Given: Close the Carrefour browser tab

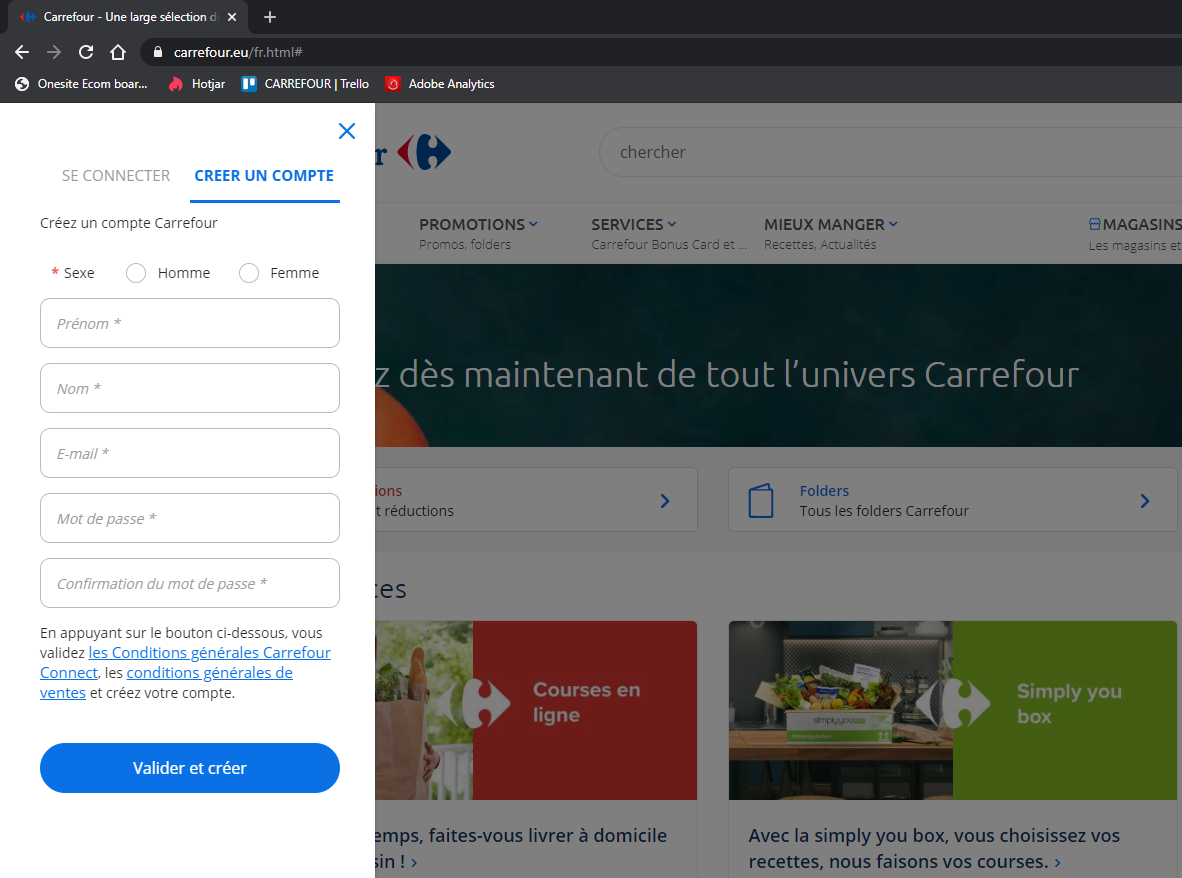Looking at the screenshot, I should [x=232, y=17].
